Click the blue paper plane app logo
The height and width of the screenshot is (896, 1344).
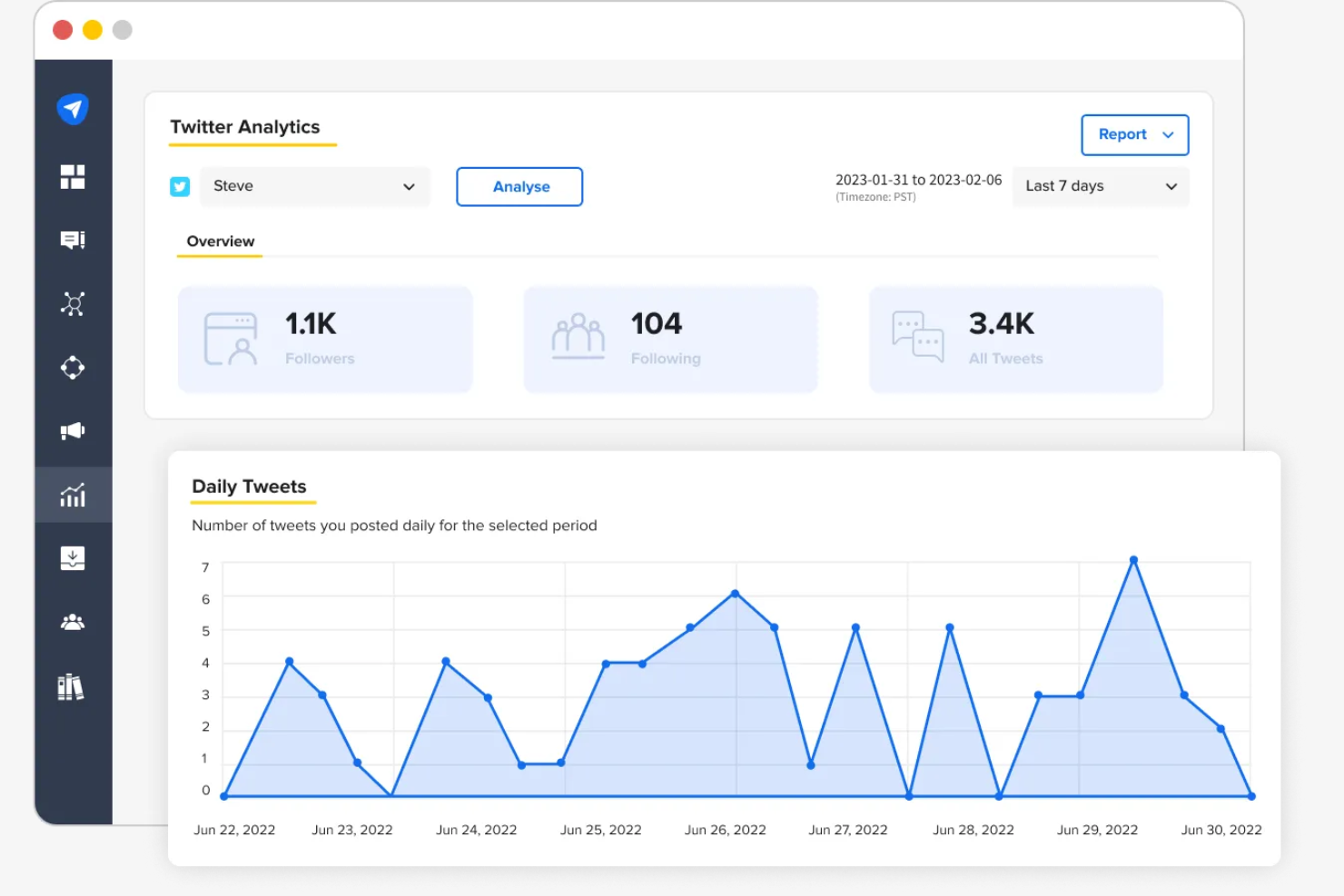coord(73,108)
